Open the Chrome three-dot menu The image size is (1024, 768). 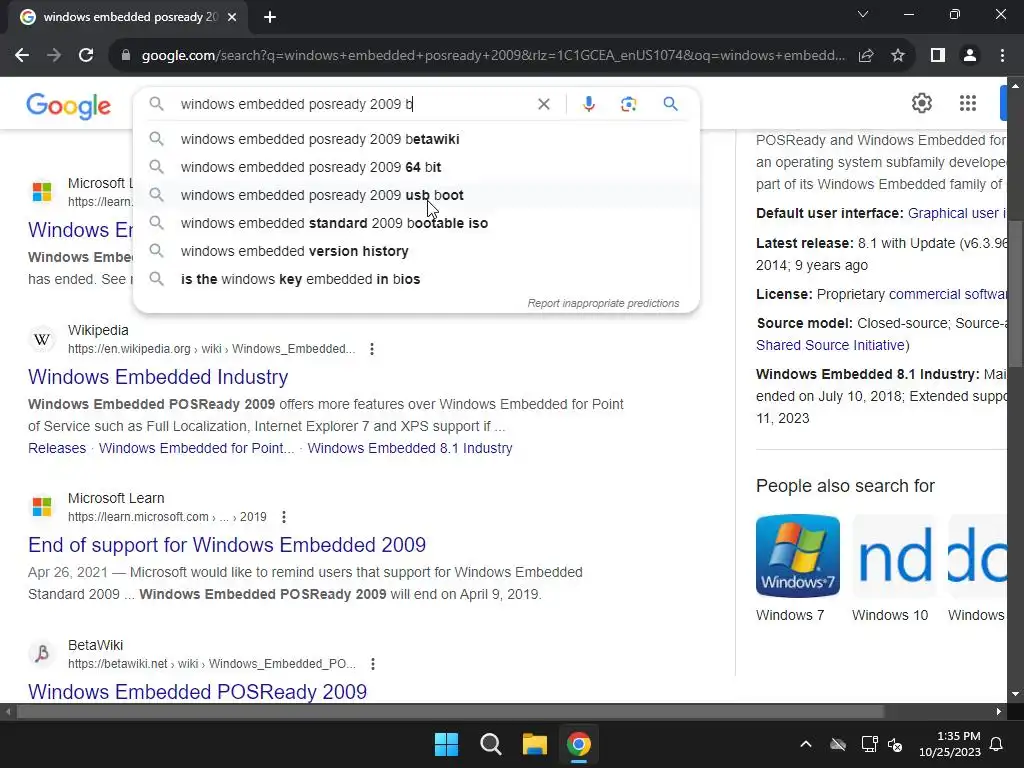tap(1002, 56)
